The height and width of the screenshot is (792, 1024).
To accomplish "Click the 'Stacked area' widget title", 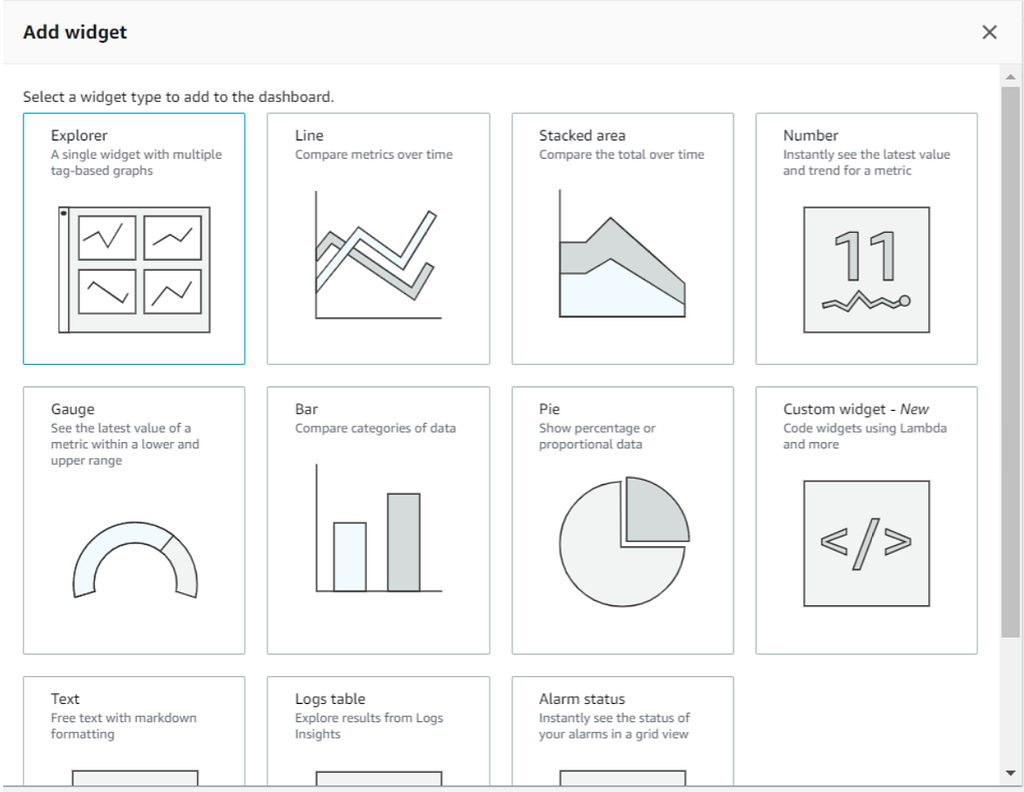I will [x=582, y=135].
